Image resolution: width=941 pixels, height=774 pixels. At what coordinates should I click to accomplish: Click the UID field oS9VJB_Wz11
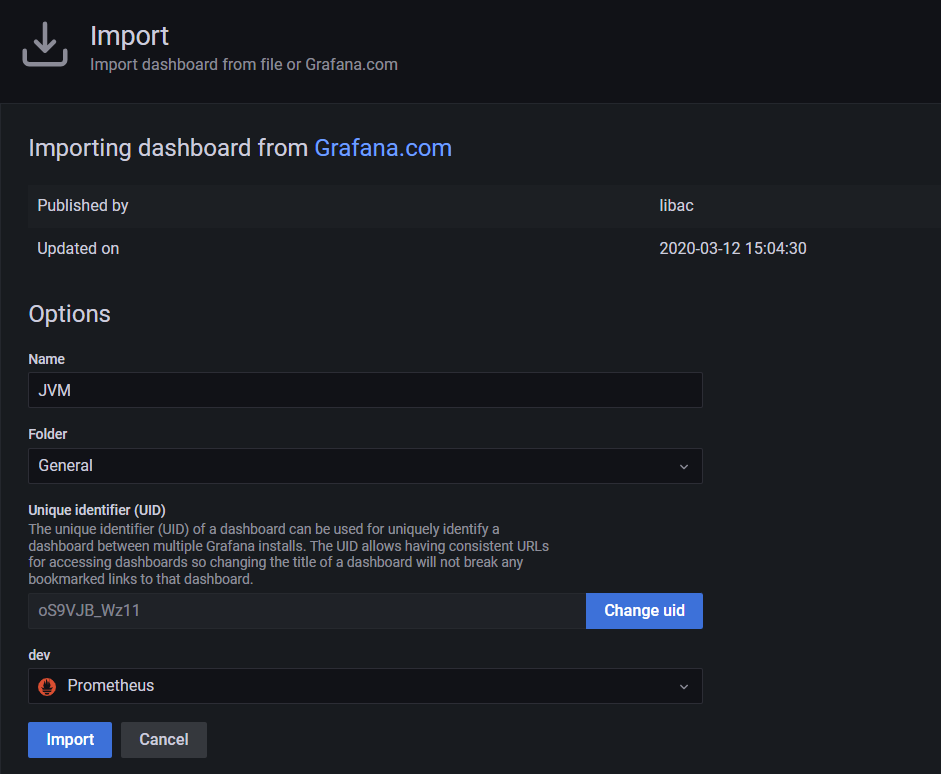click(307, 611)
